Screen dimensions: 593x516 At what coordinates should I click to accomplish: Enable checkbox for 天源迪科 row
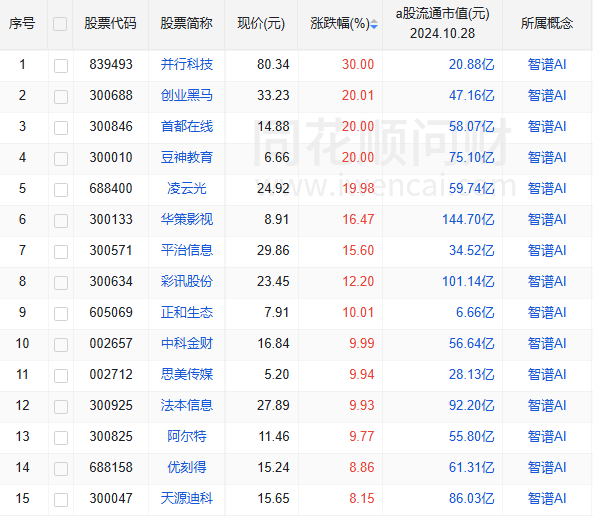click(61, 500)
